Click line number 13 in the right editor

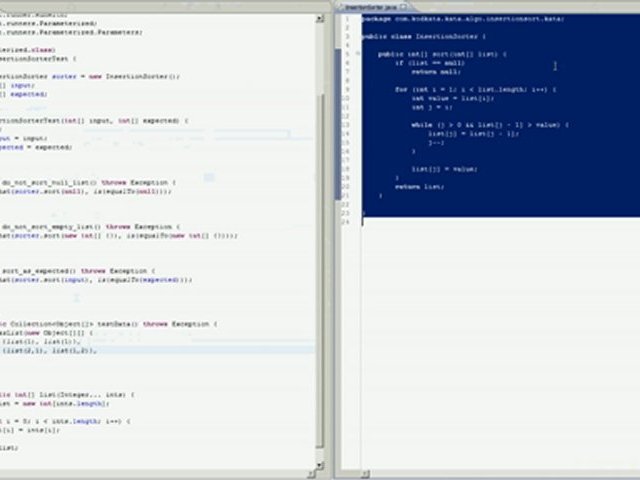click(x=346, y=124)
